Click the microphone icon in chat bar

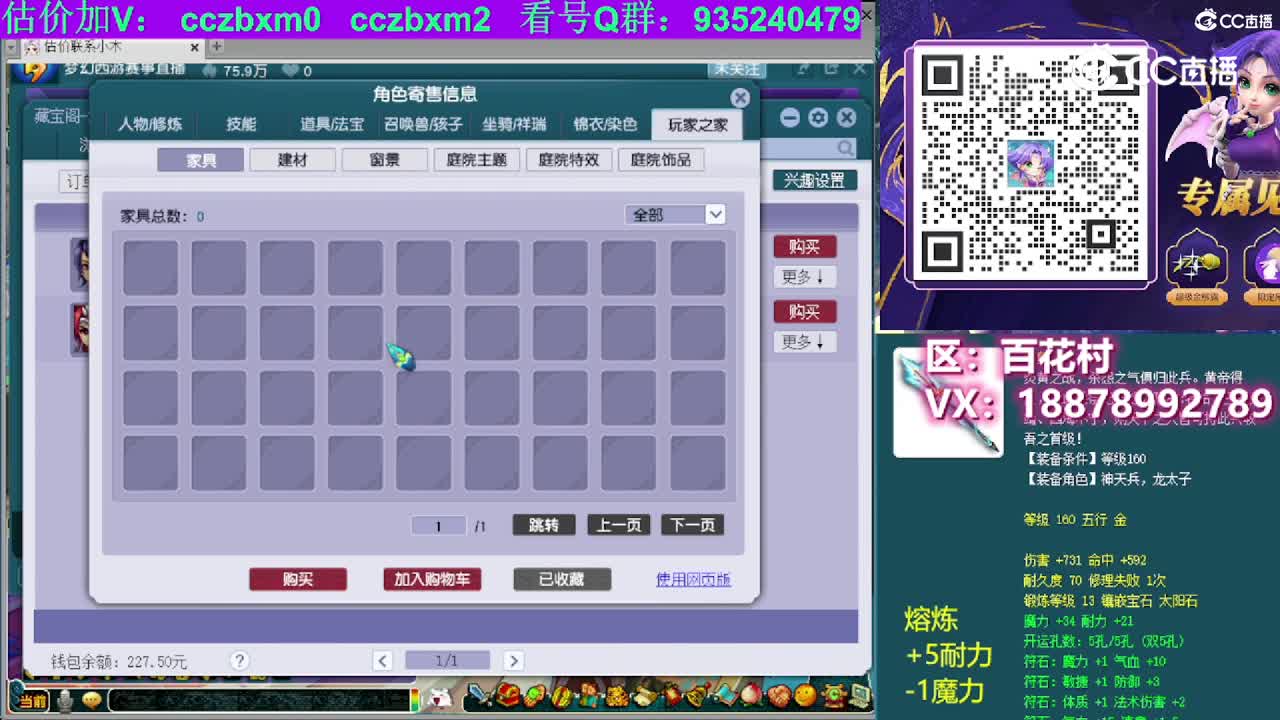(x=65, y=700)
